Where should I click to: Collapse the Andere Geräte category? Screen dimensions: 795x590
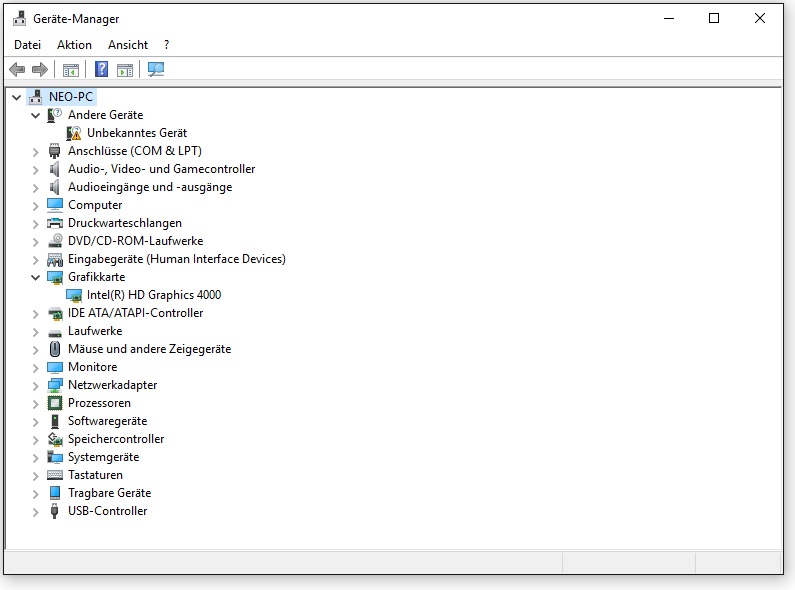click(x=35, y=116)
